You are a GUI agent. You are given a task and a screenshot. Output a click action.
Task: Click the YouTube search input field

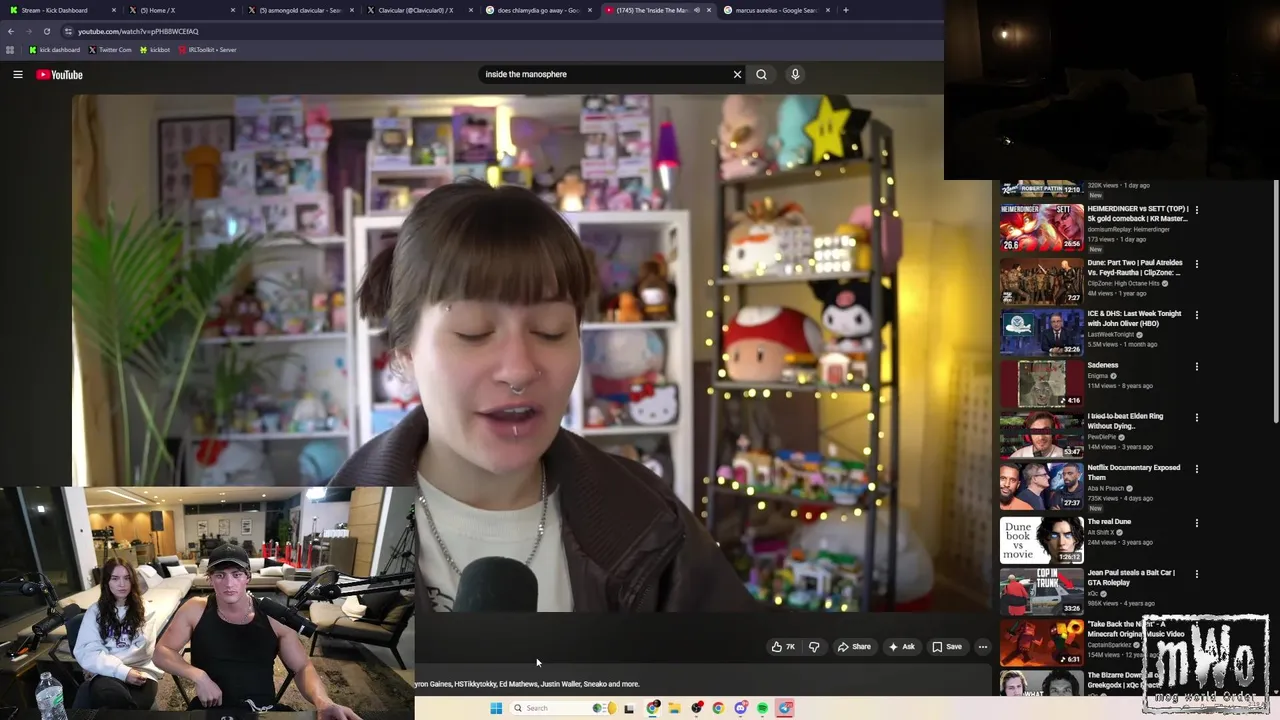pos(604,74)
